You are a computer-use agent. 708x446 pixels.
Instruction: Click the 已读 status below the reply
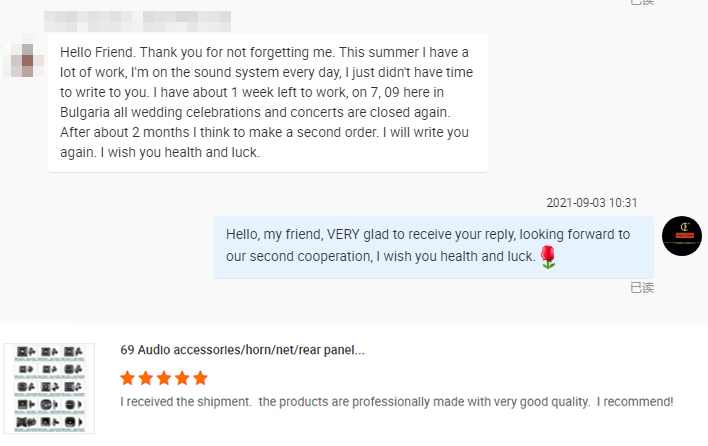641,287
